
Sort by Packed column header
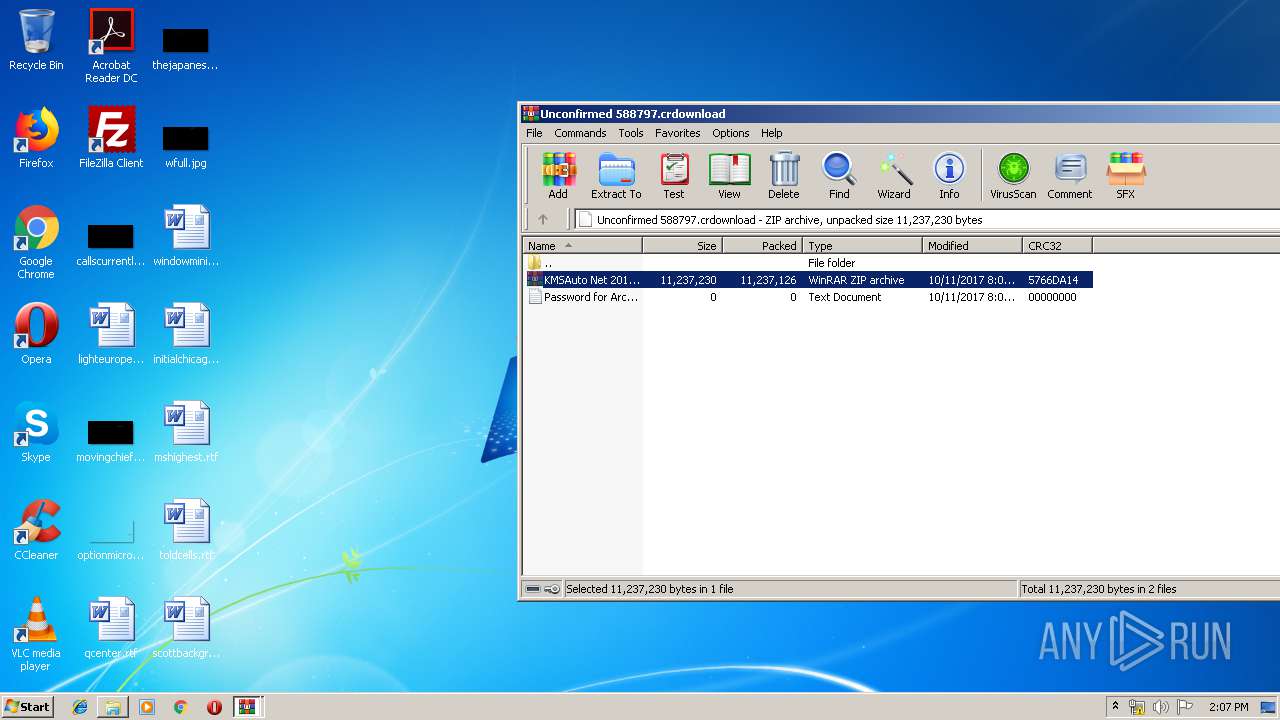(763, 245)
